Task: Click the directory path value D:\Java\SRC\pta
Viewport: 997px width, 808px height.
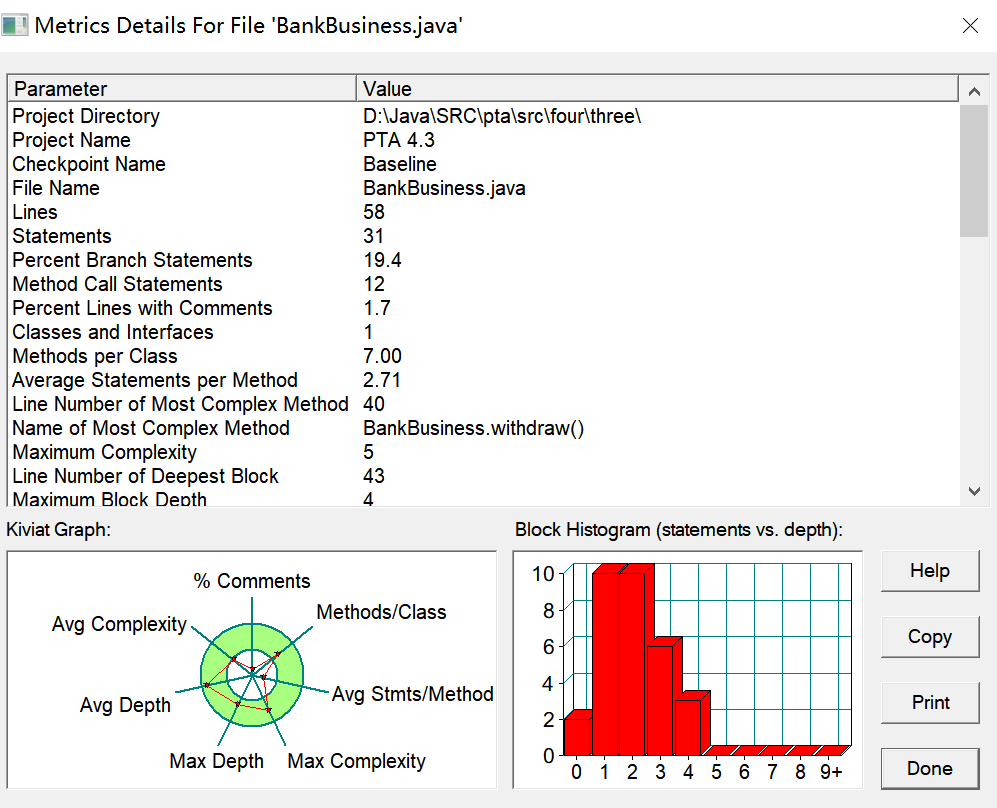Action: point(502,116)
